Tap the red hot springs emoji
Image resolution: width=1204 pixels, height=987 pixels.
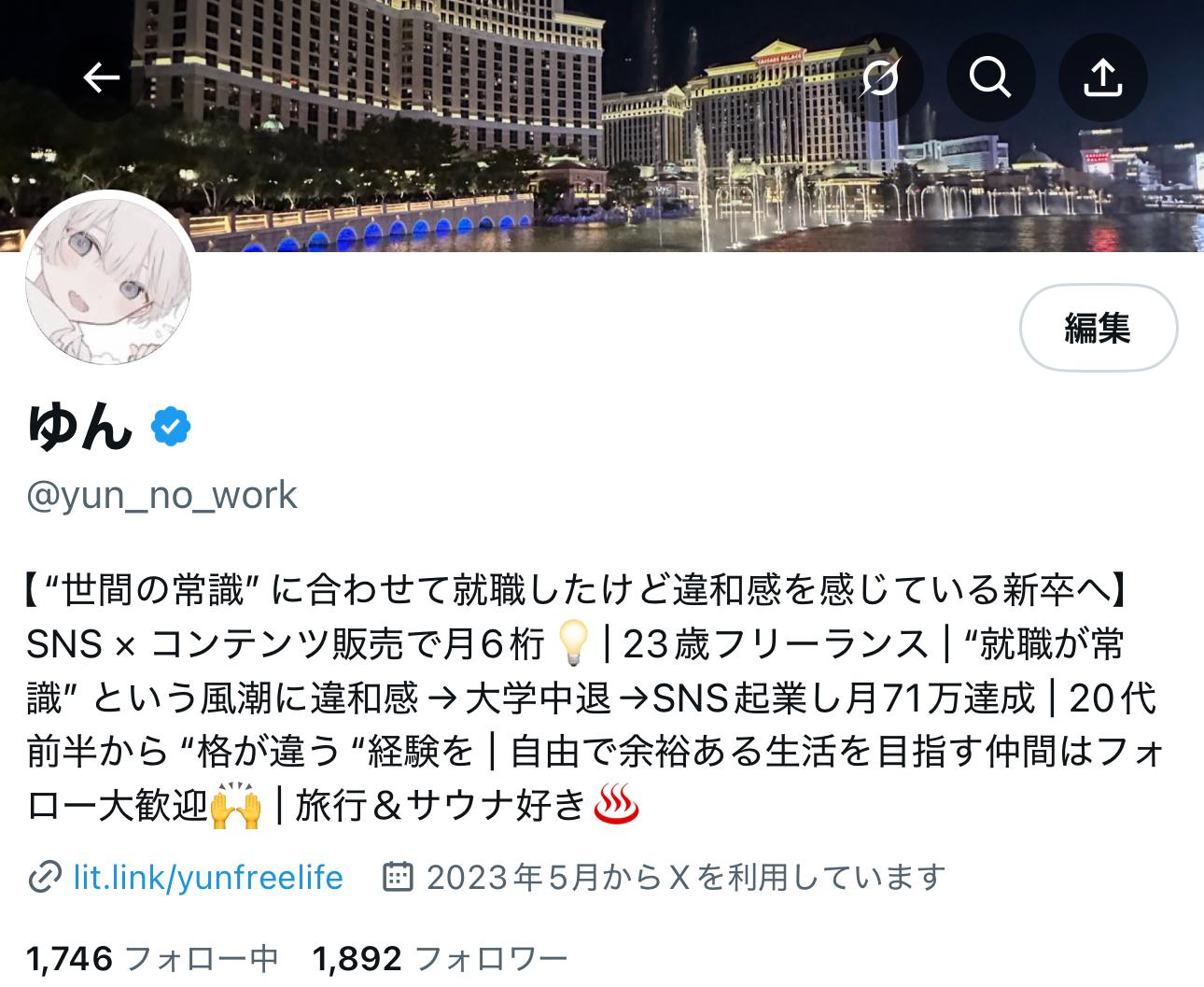click(616, 805)
